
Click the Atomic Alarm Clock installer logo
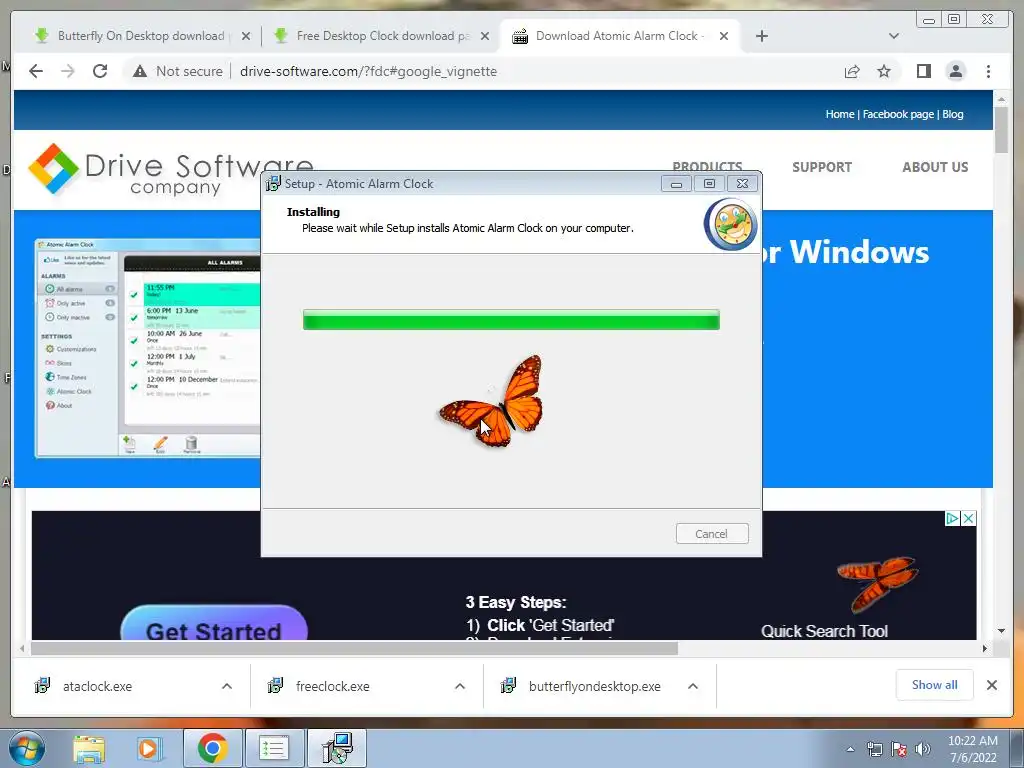[x=731, y=224]
